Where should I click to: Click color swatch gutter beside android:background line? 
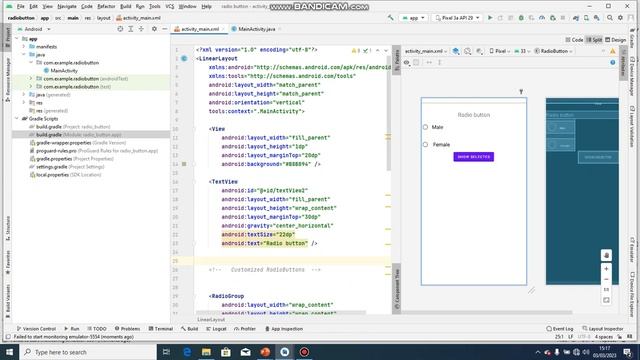click(x=184, y=164)
